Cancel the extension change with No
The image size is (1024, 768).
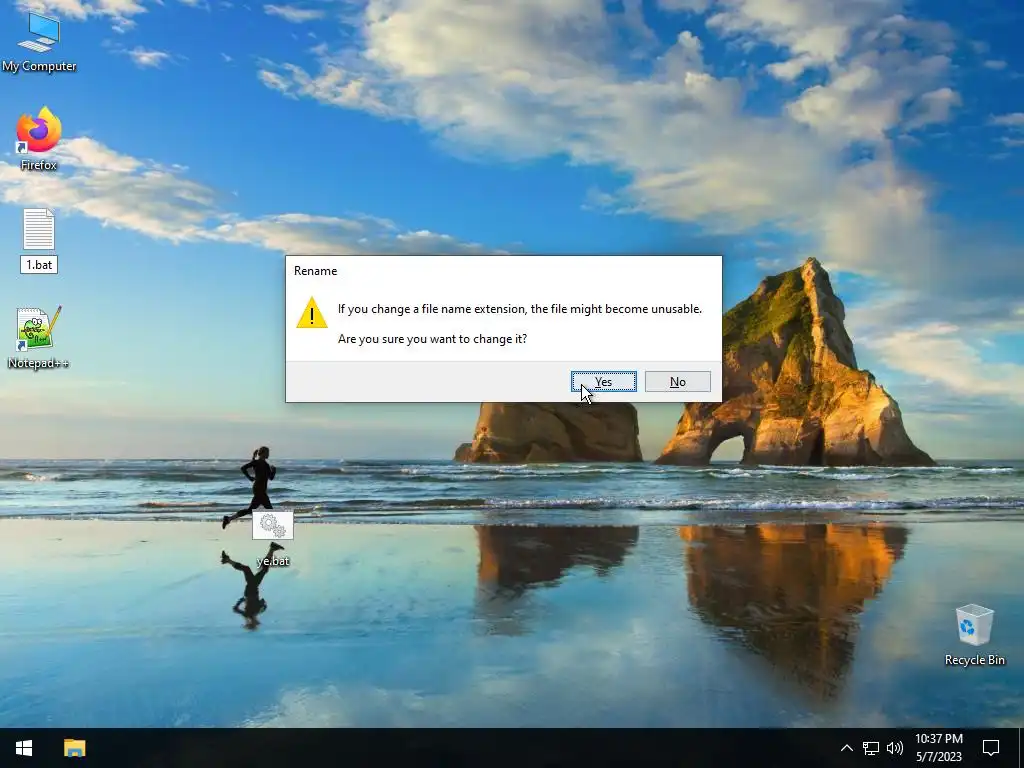pos(677,381)
